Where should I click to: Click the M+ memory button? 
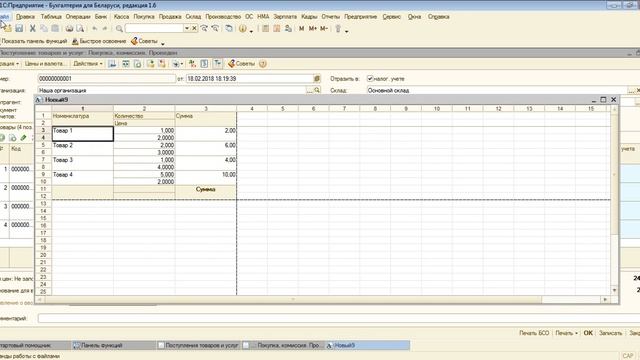pyautogui.click(x=313, y=29)
